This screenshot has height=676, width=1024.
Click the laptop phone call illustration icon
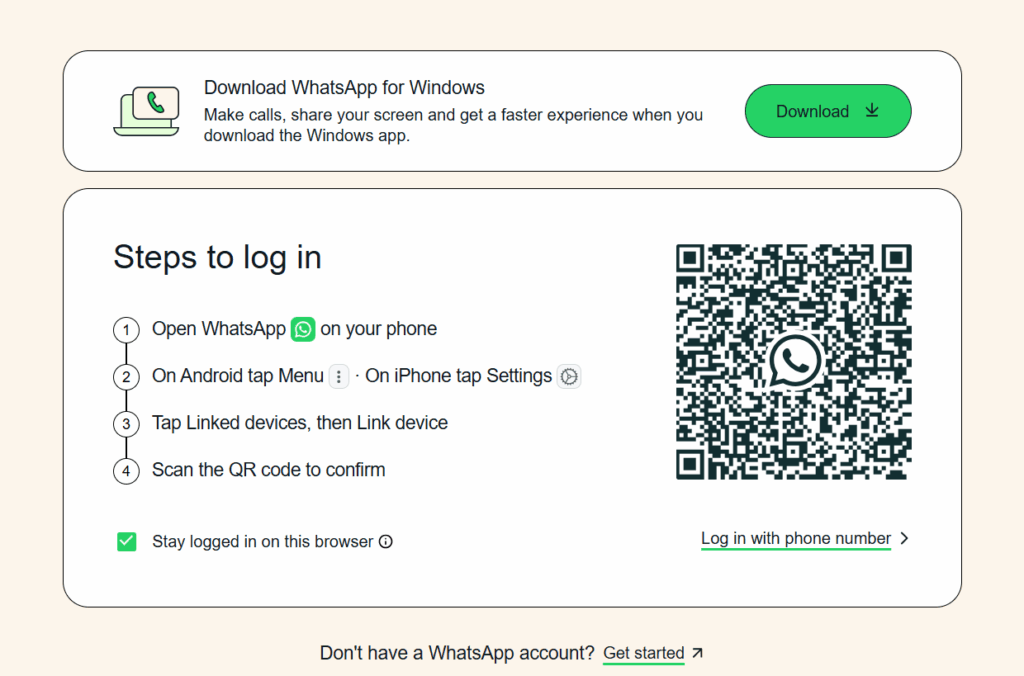(147, 111)
